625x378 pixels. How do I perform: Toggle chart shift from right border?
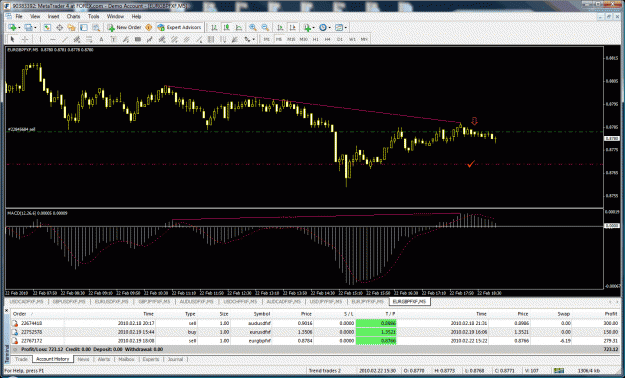293,28
